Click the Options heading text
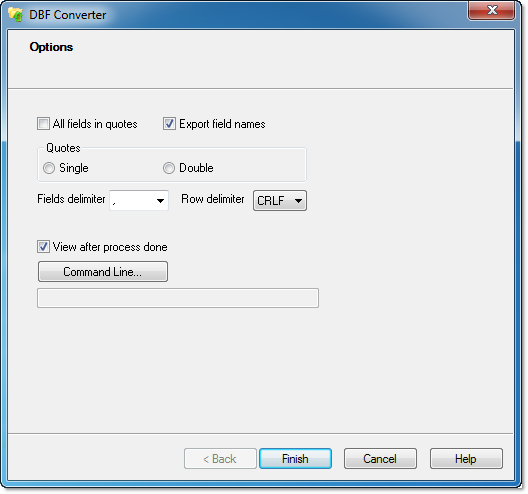The width and height of the screenshot is (528, 494). [51, 47]
